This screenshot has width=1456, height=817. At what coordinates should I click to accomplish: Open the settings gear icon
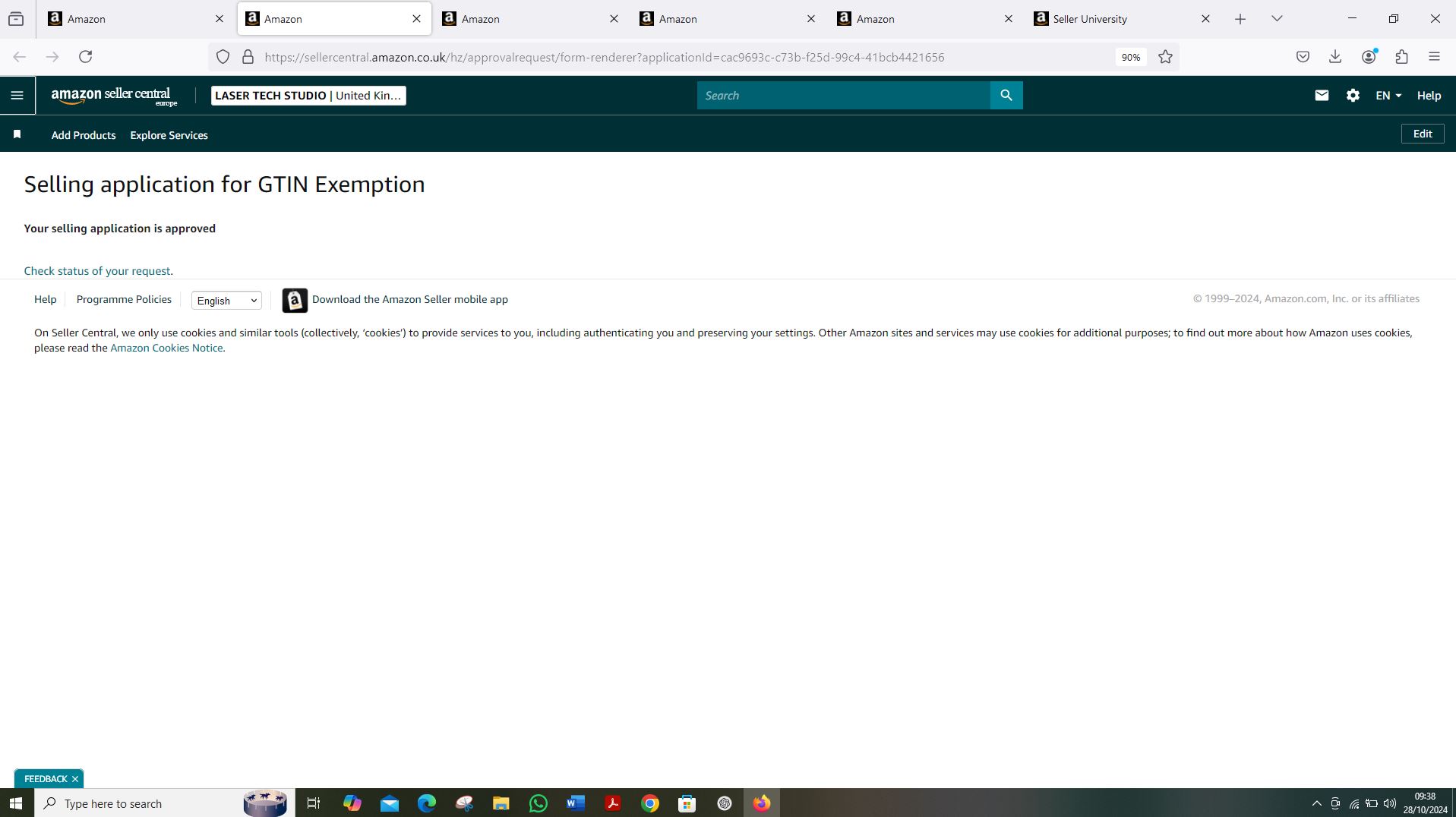coord(1353,96)
